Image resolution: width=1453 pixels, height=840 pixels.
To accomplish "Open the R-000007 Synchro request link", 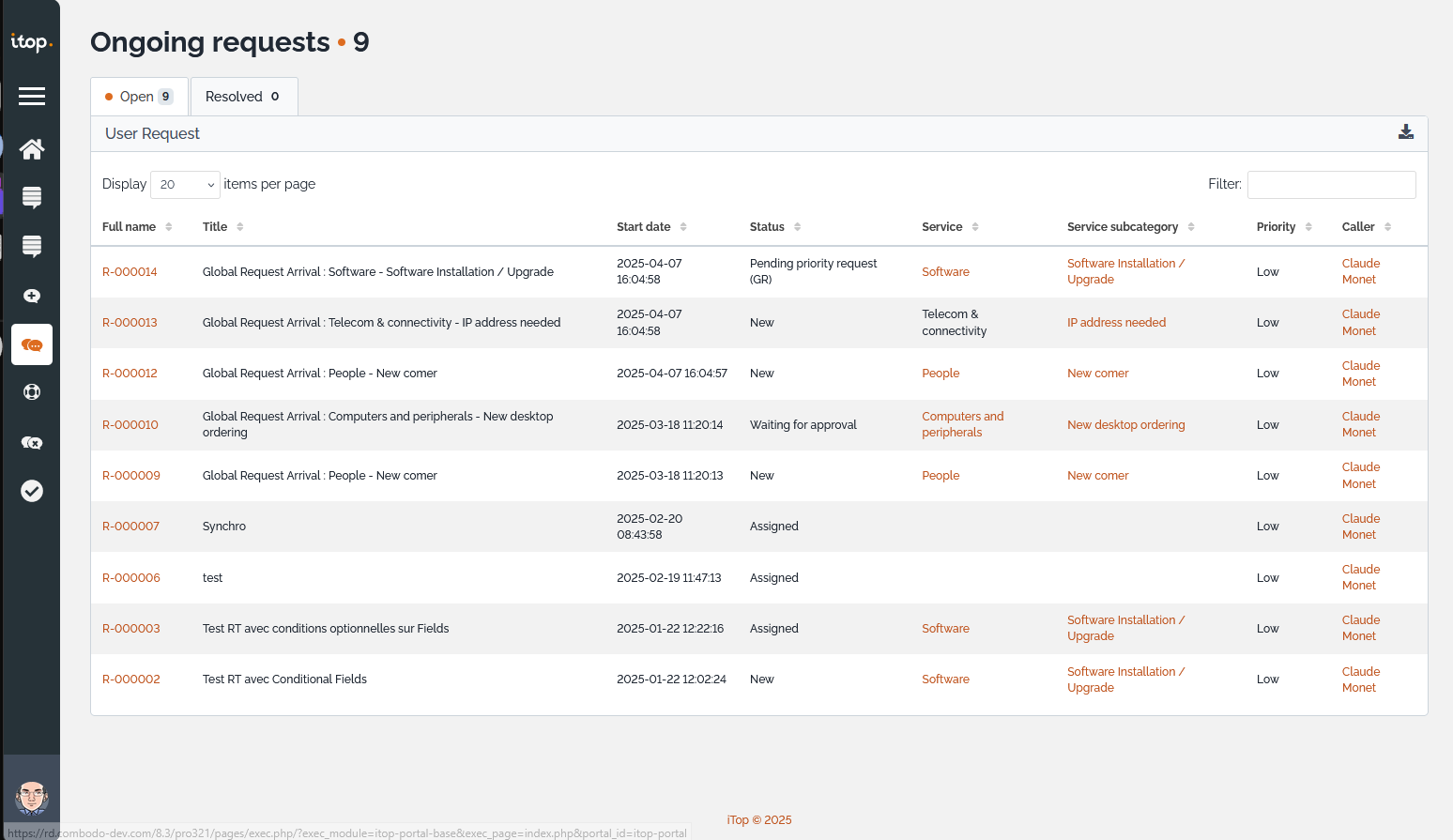I will [x=131, y=527].
